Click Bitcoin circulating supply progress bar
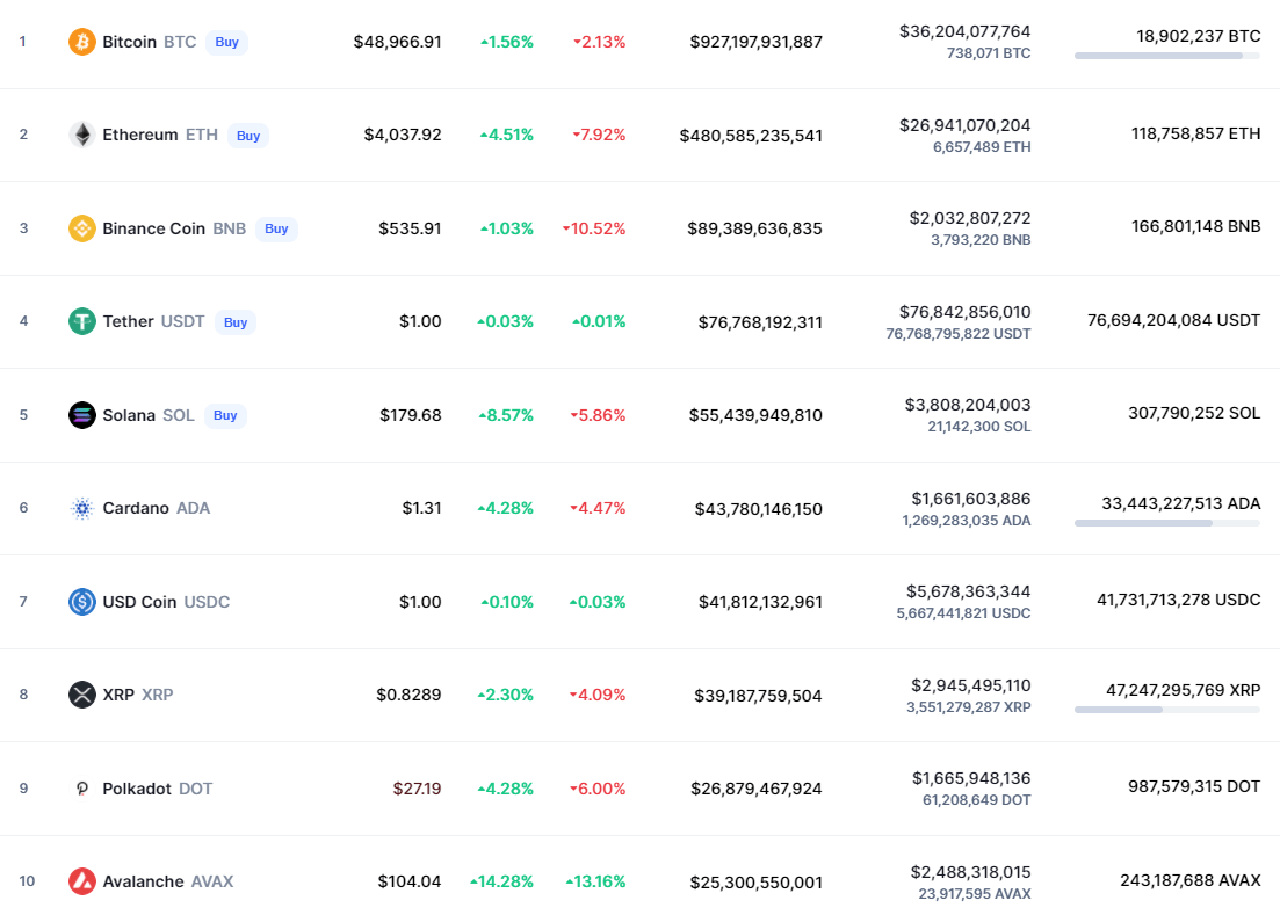The image size is (1280, 915). tap(1167, 56)
